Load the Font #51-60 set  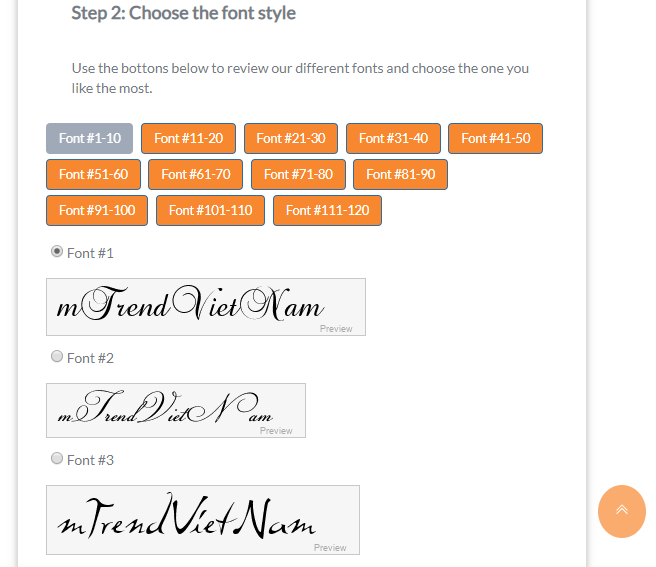(x=93, y=174)
